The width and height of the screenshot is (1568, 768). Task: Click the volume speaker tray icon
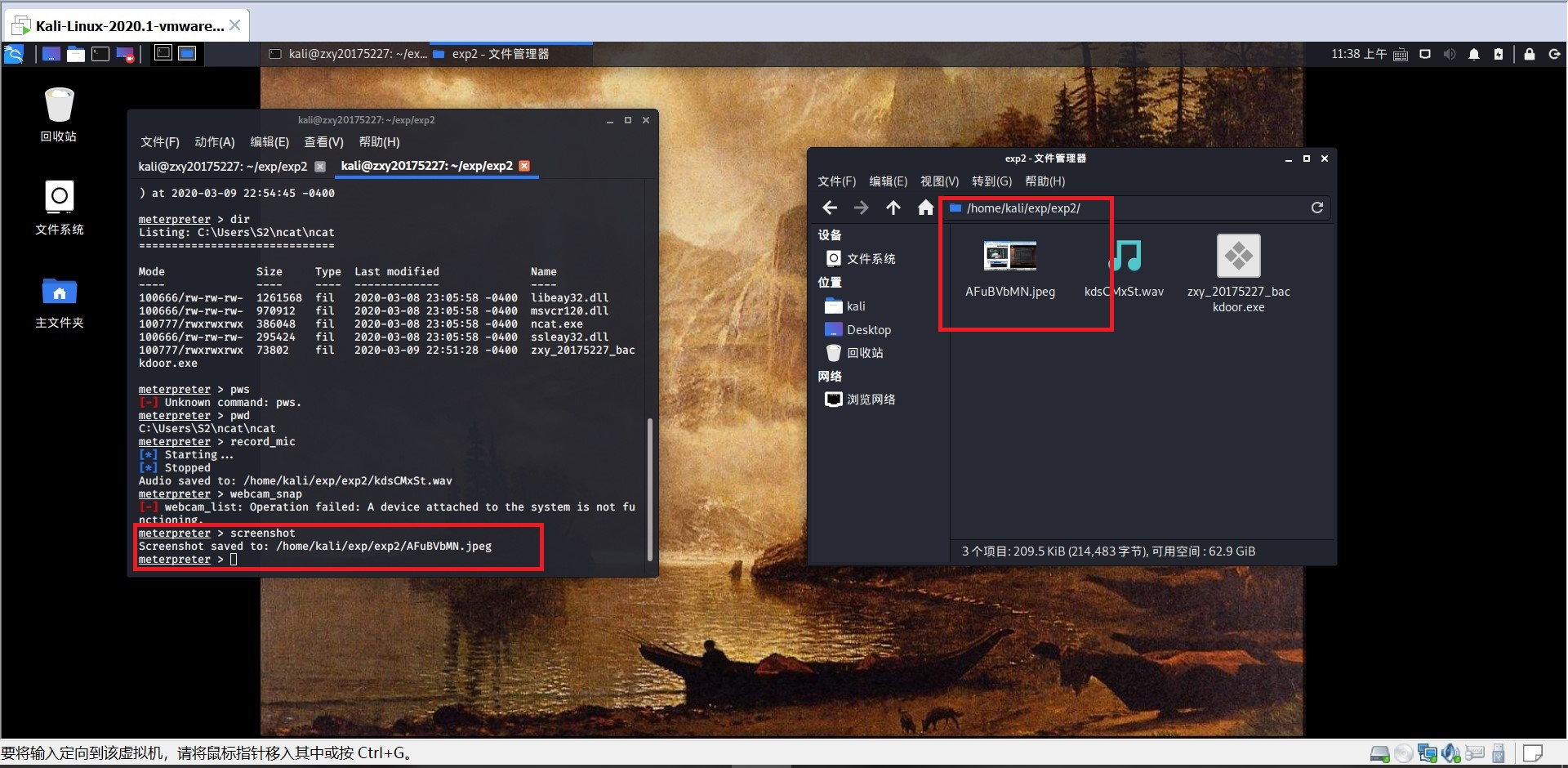point(1450,54)
